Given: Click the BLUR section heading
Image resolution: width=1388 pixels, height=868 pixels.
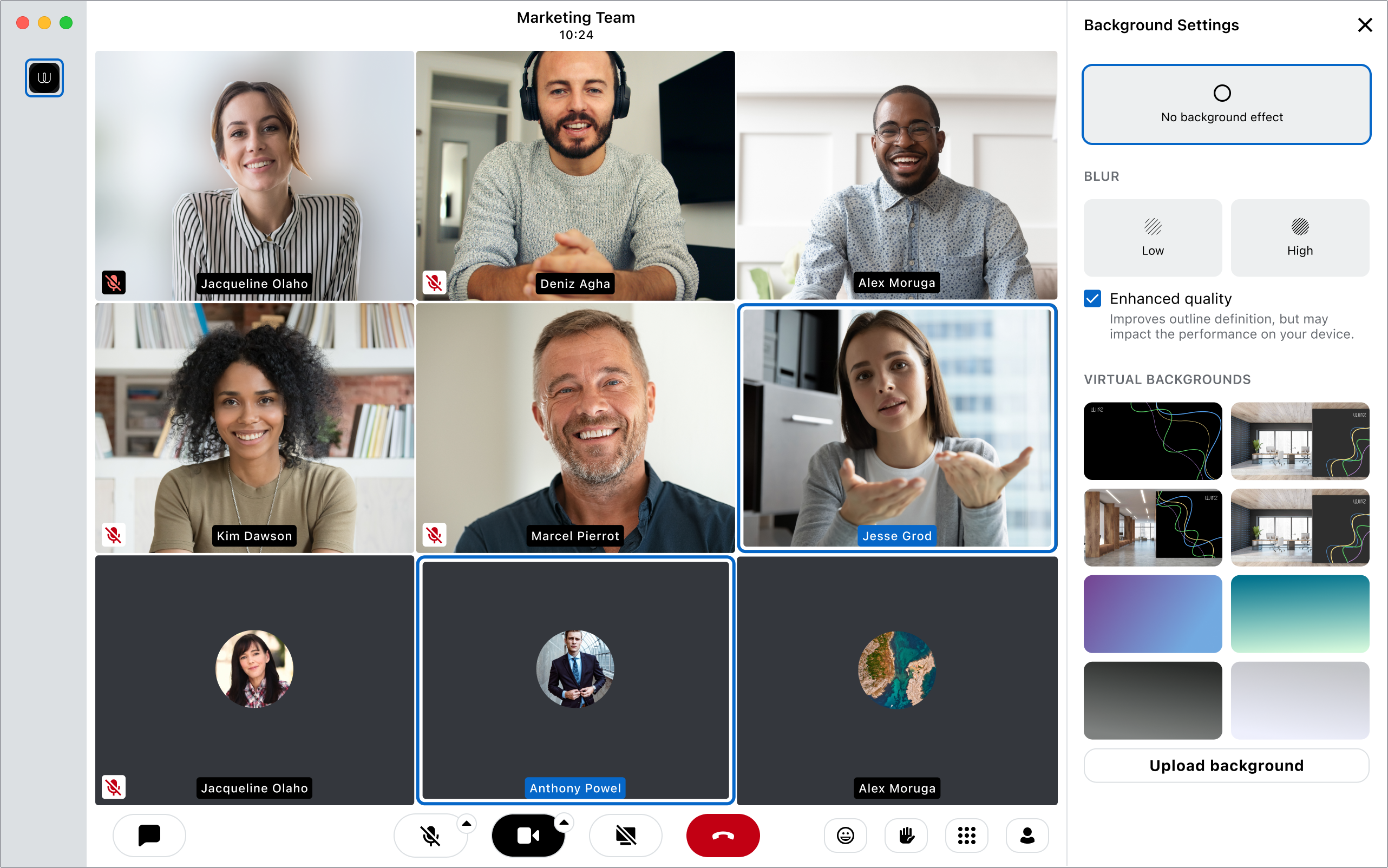Looking at the screenshot, I should pos(1102,176).
